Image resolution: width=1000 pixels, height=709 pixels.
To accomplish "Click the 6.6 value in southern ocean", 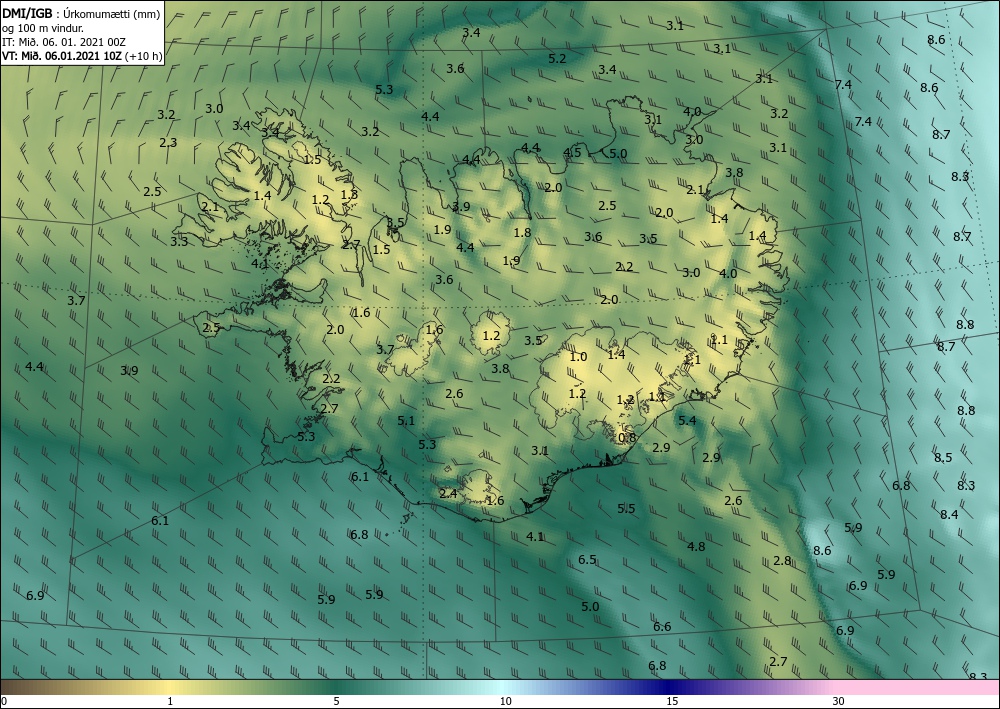I will (662, 627).
